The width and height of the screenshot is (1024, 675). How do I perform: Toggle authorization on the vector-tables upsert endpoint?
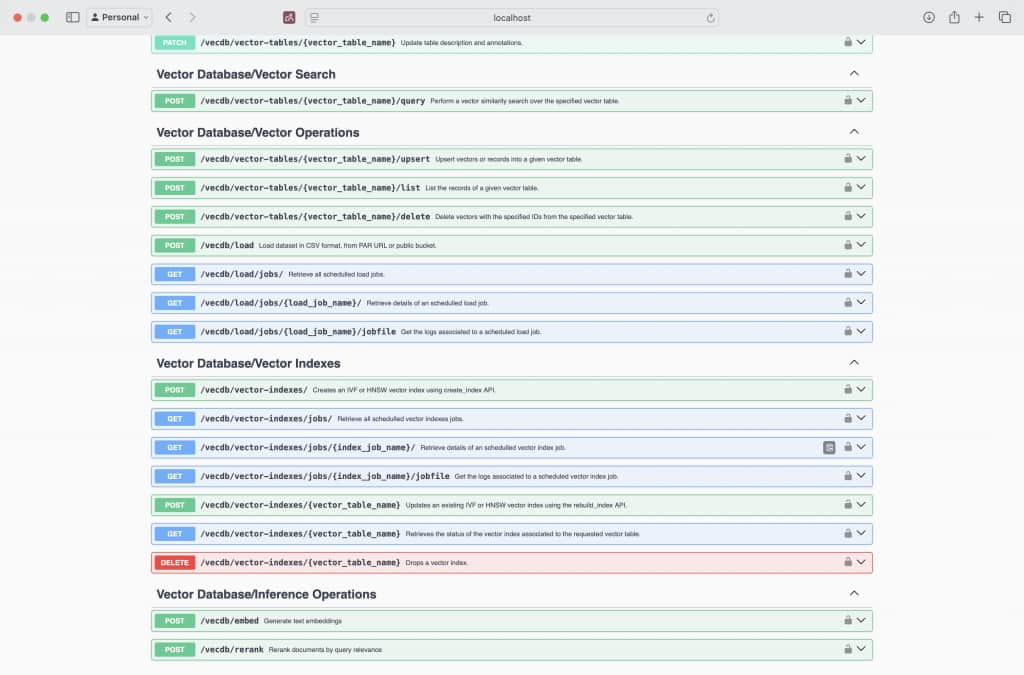pyautogui.click(x=849, y=158)
